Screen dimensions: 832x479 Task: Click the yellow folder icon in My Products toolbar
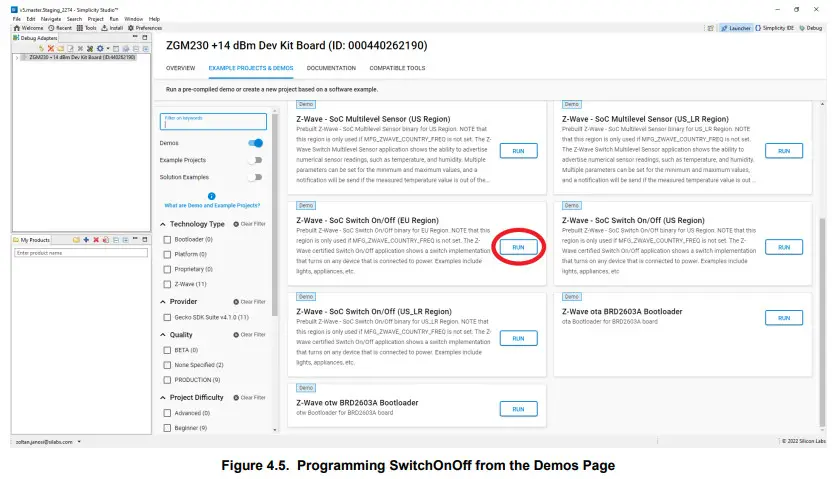coord(76,240)
